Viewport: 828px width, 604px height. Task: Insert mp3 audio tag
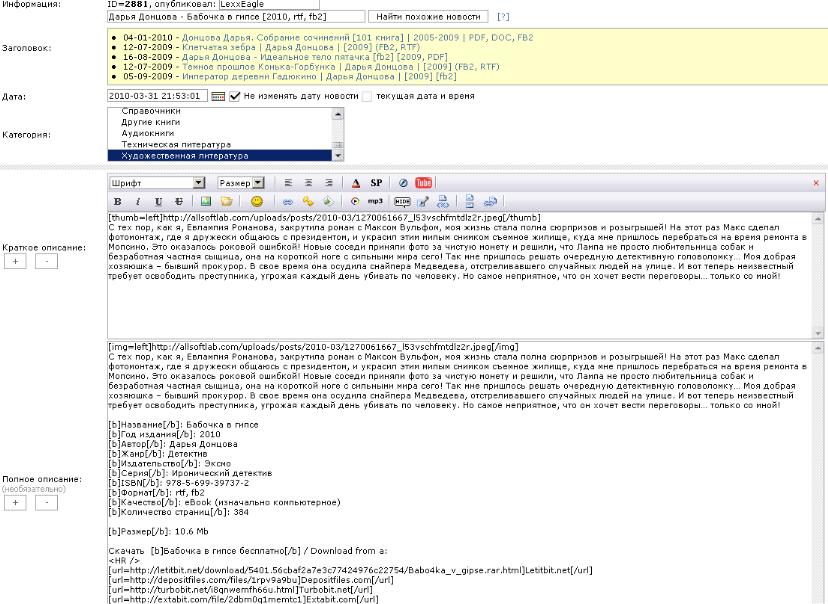pyautogui.click(x=375, y=201)
